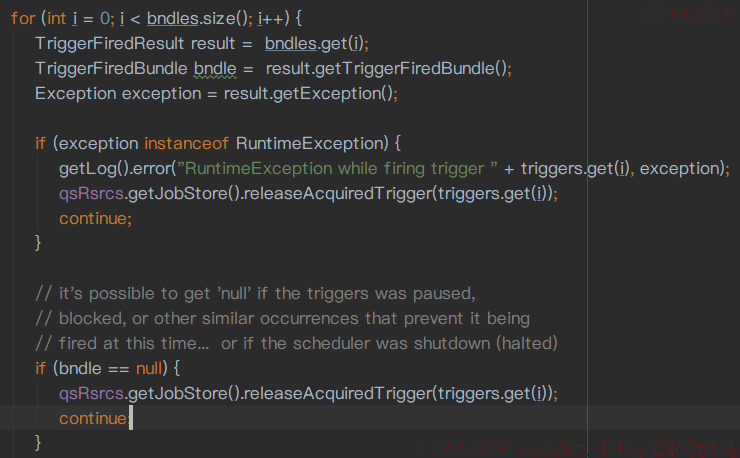Click 'result.getException()' method call
The height and width of the screenshot is (458, 740).
pos(311,93)
